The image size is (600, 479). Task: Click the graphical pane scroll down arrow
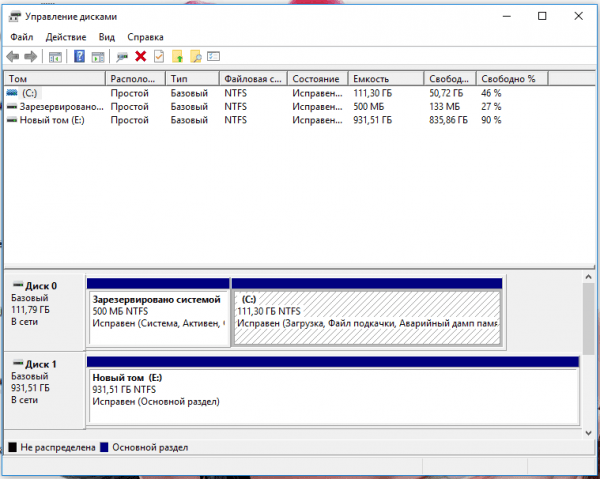point(589,433)
